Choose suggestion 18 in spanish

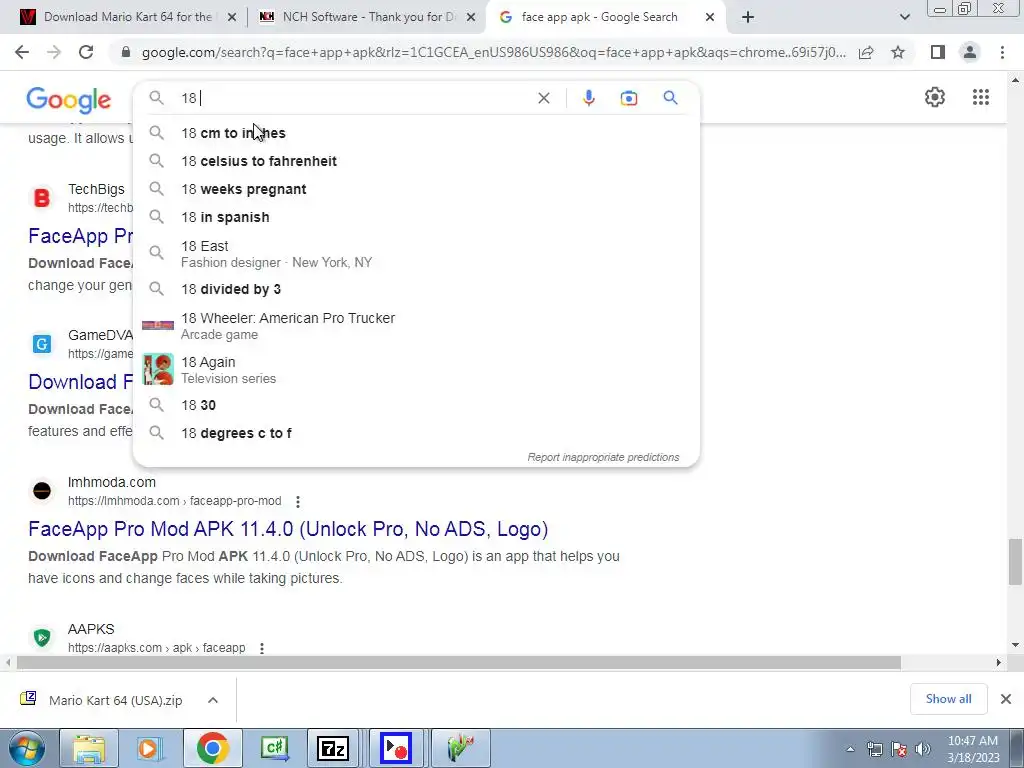(x=416, y=217)
